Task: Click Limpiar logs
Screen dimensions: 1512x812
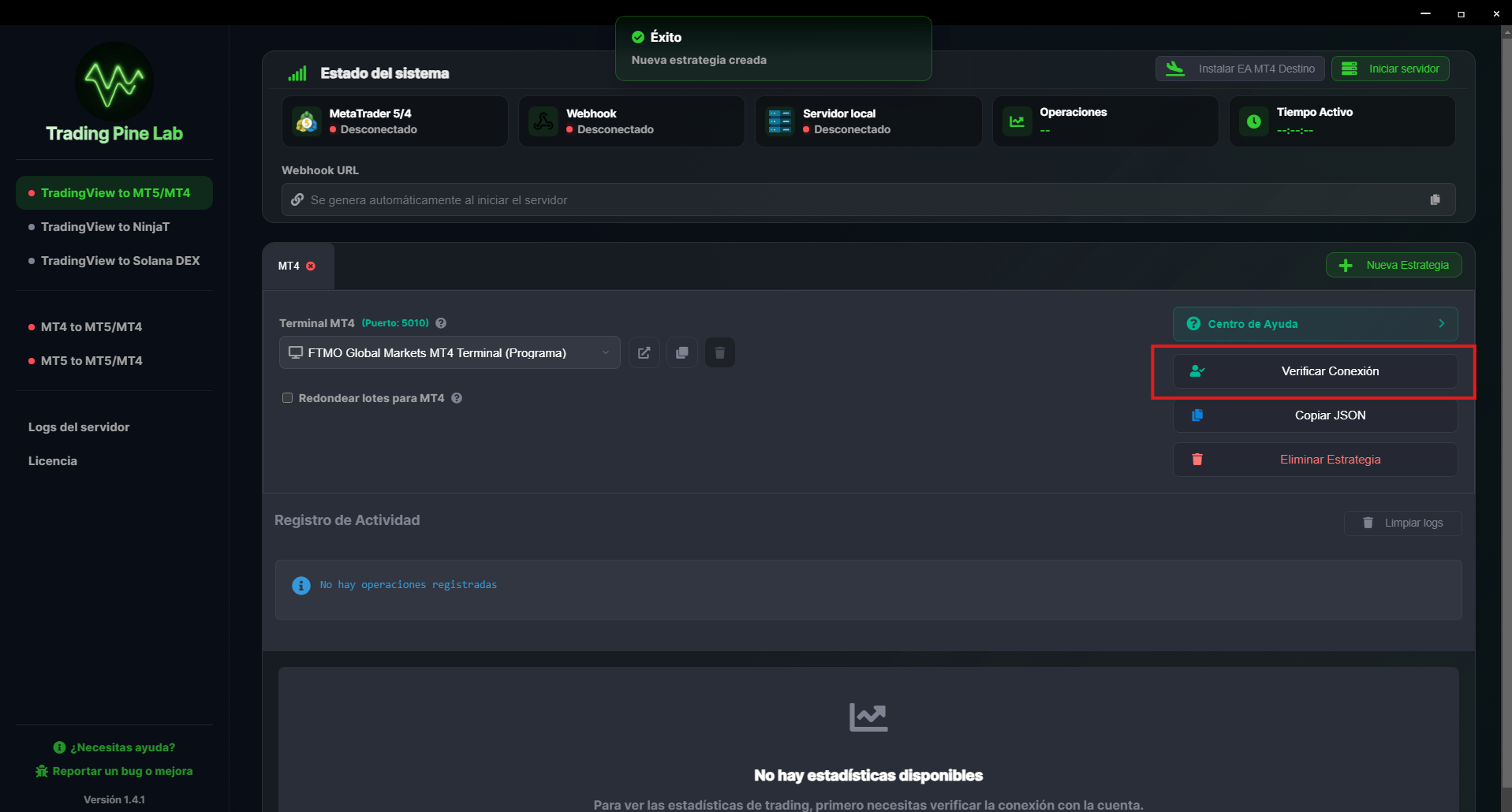Action: point(1402,523)
